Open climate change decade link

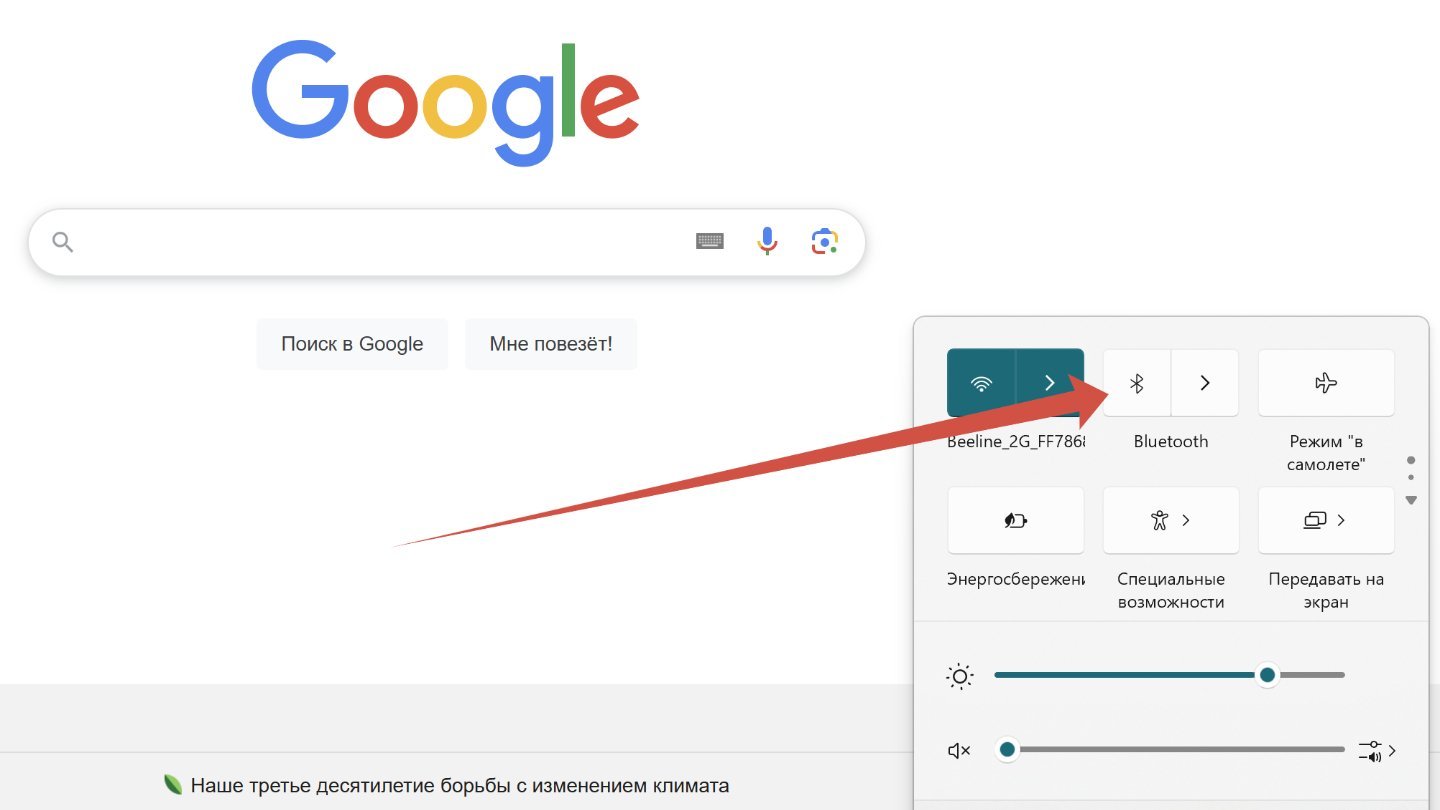[460, 785]
